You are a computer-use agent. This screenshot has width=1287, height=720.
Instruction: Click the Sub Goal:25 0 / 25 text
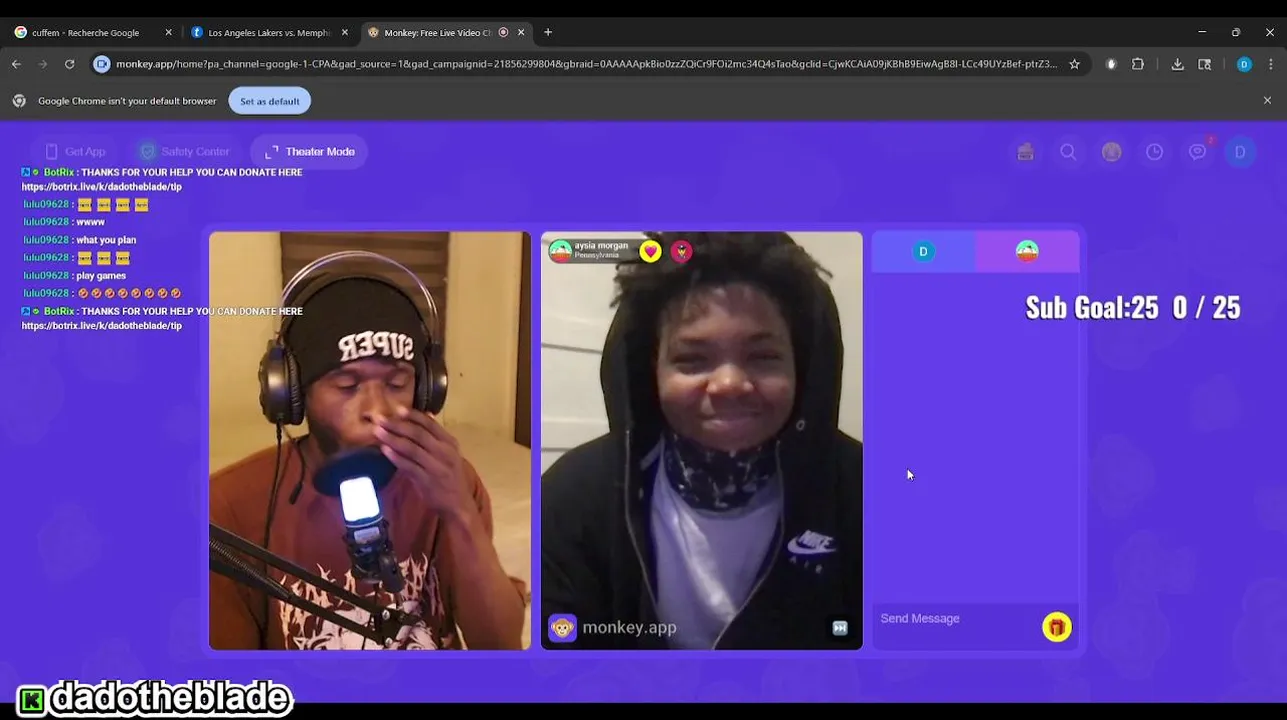[1133, 307]
